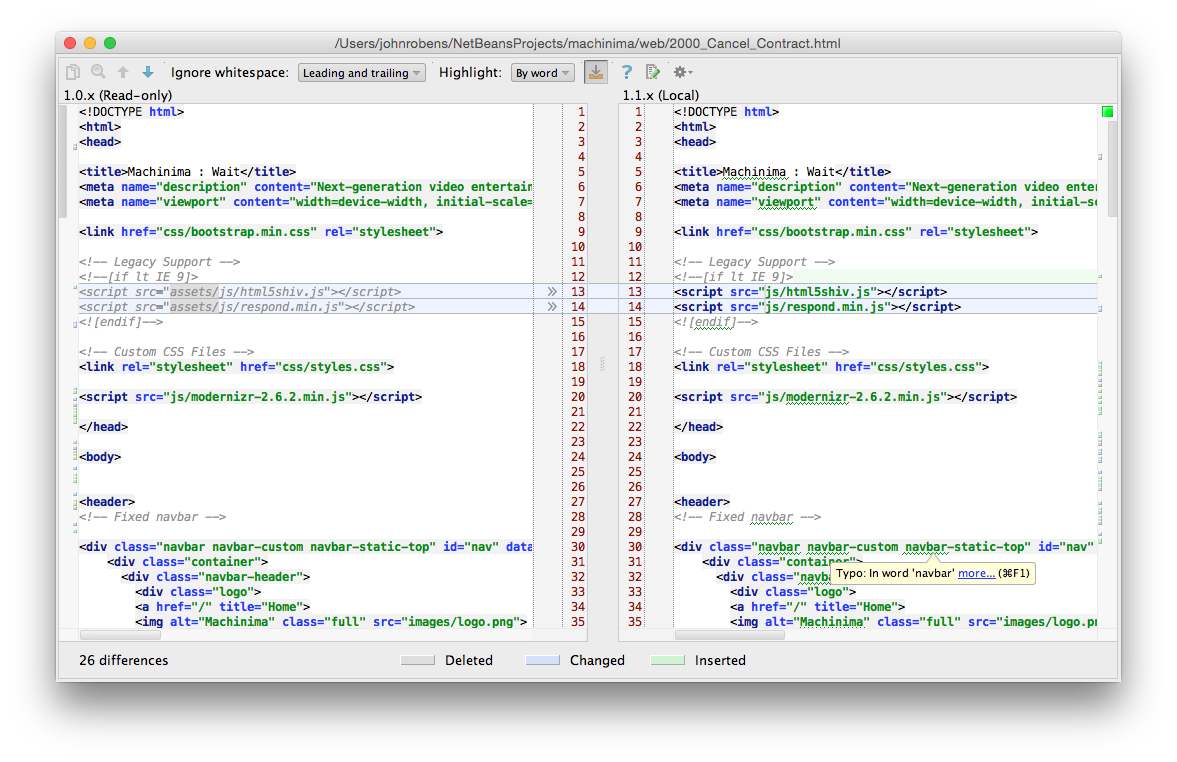Click the DOCTYPE line in right pane
The image size is (1177, 762).
point(727,111)
